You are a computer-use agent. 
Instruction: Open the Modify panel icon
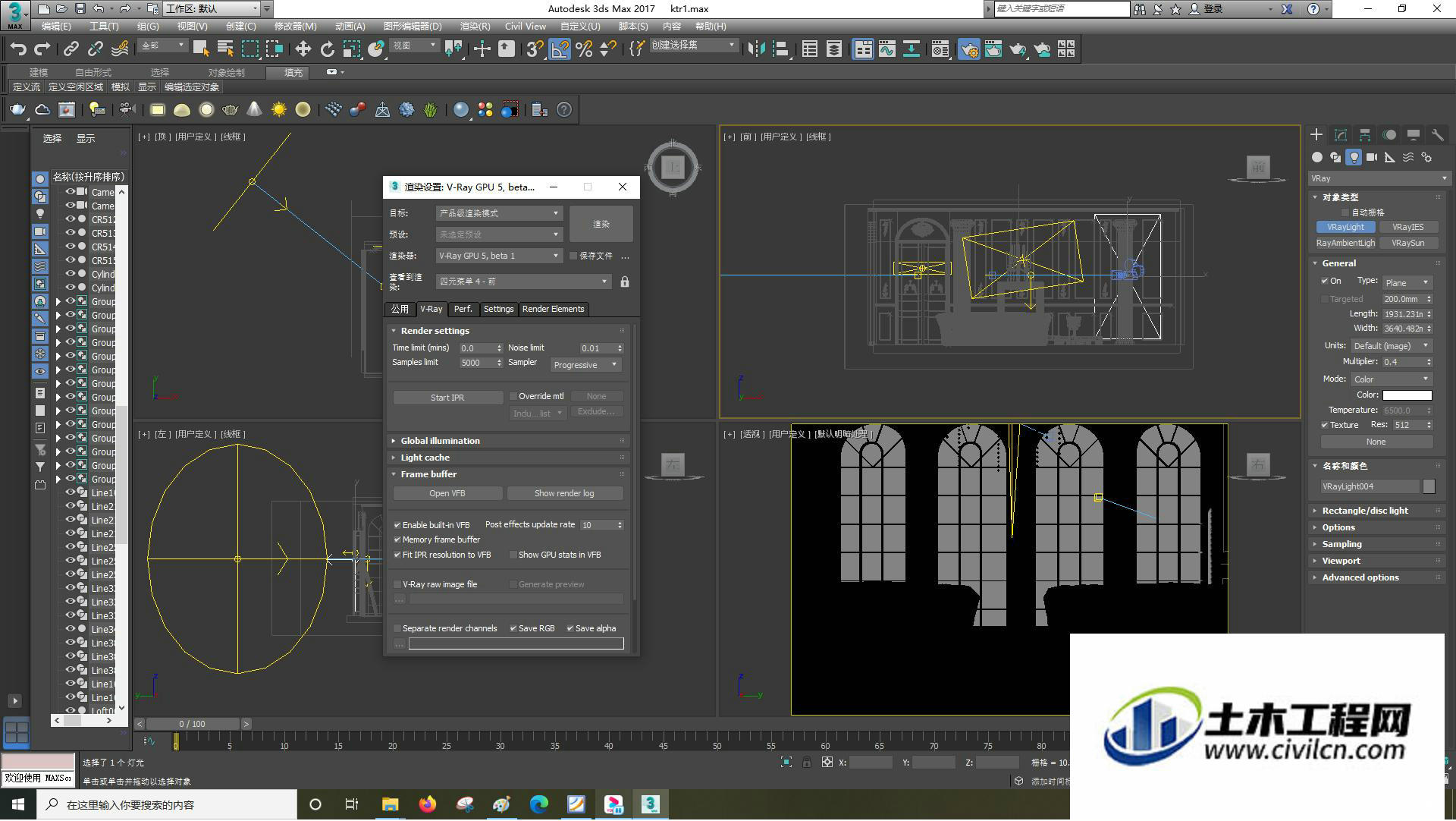[x=1341, y=135]
